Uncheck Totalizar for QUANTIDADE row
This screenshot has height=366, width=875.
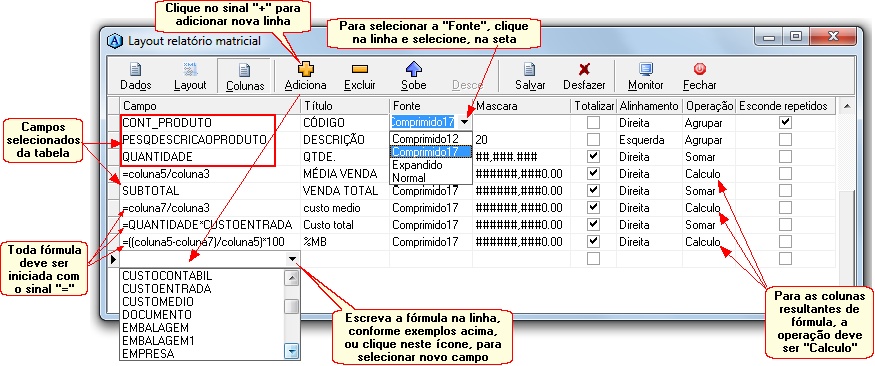point(593,157)
